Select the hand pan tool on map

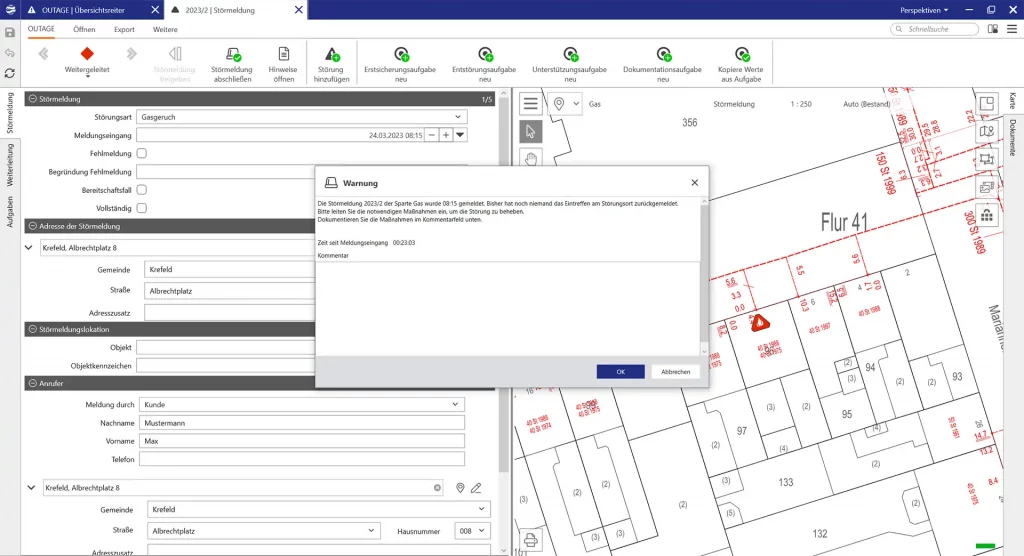point(531,158)
